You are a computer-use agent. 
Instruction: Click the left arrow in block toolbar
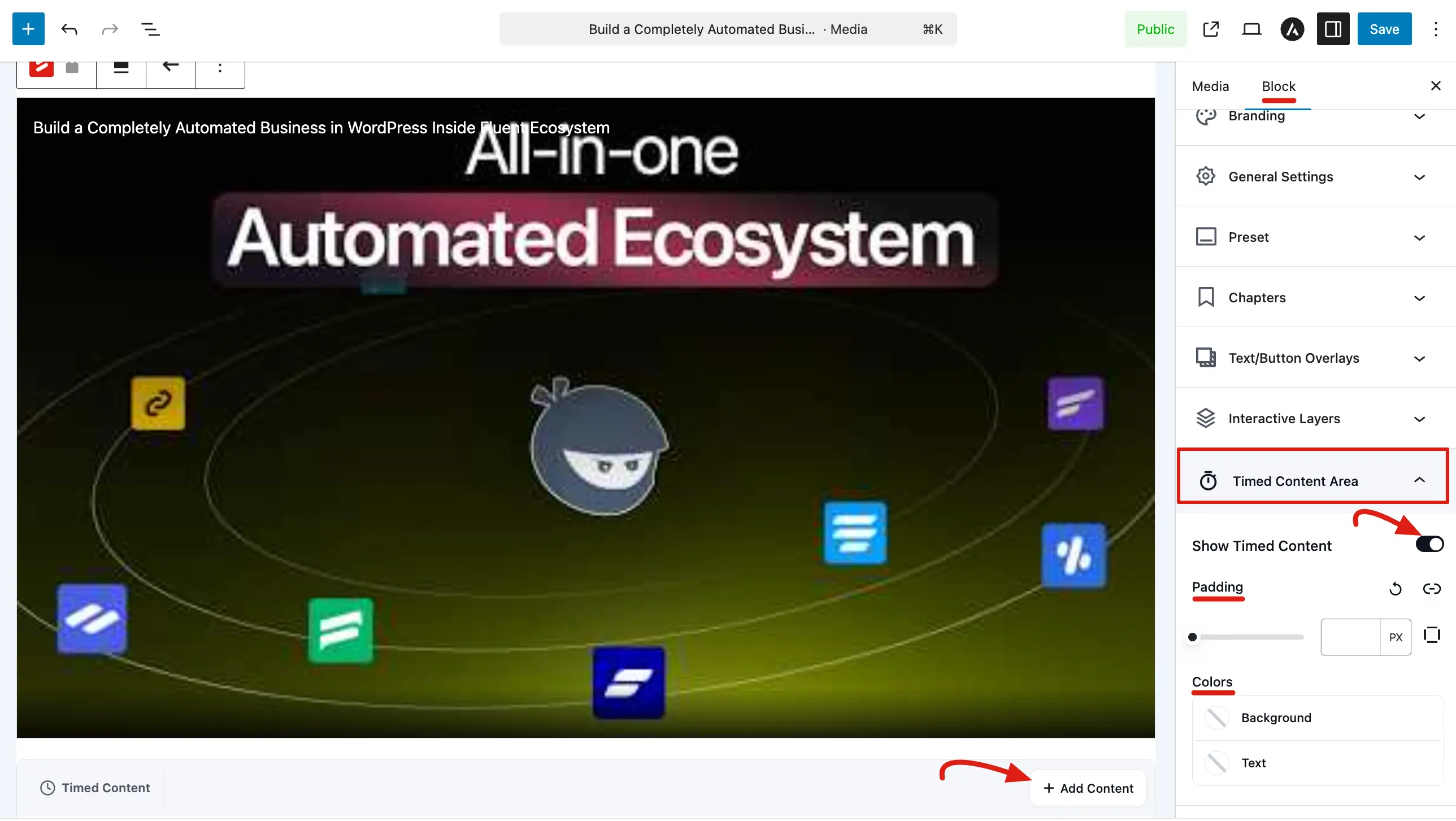pos(171,67)
